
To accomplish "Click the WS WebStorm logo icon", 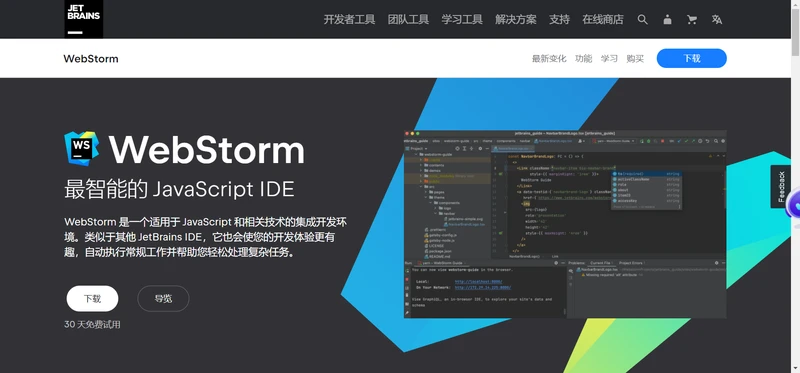I will 82,148.
